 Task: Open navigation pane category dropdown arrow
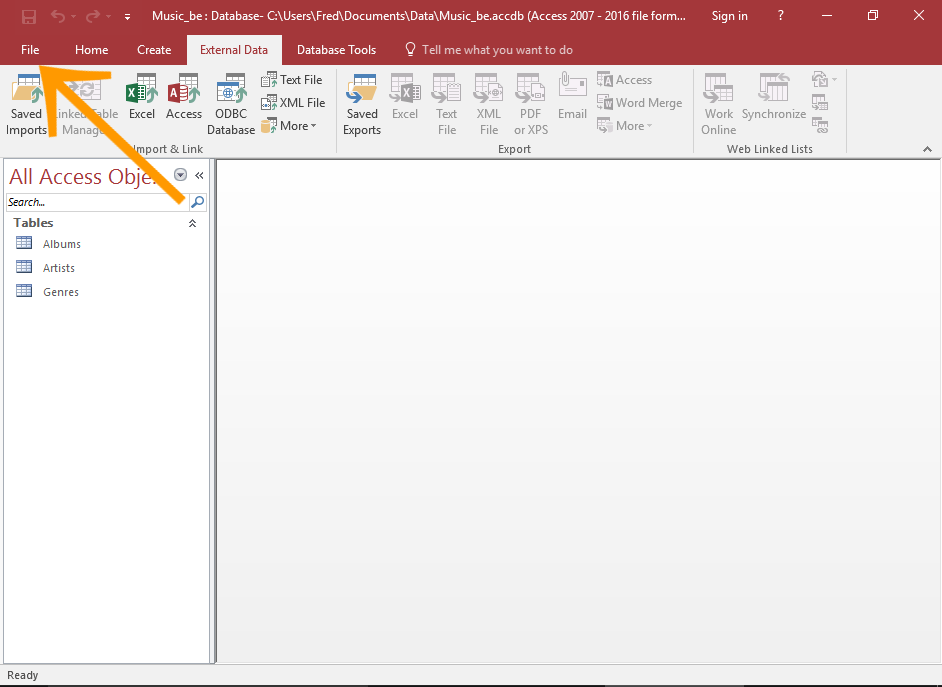[181, 175]
